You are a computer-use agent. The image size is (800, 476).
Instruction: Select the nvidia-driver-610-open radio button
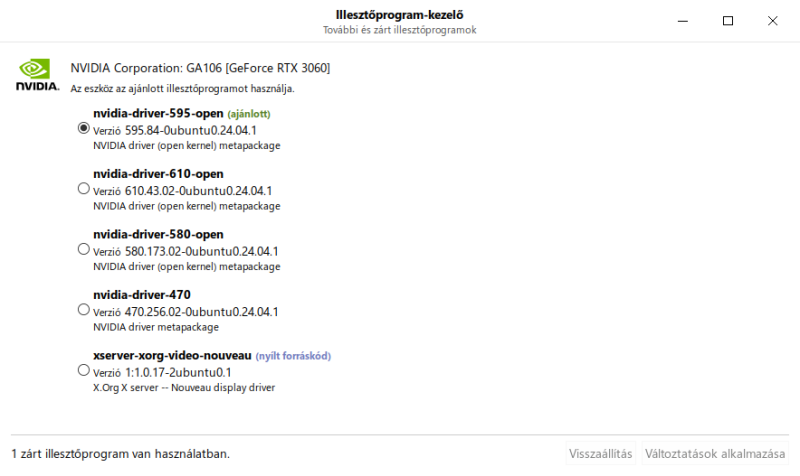pos(84,189)
